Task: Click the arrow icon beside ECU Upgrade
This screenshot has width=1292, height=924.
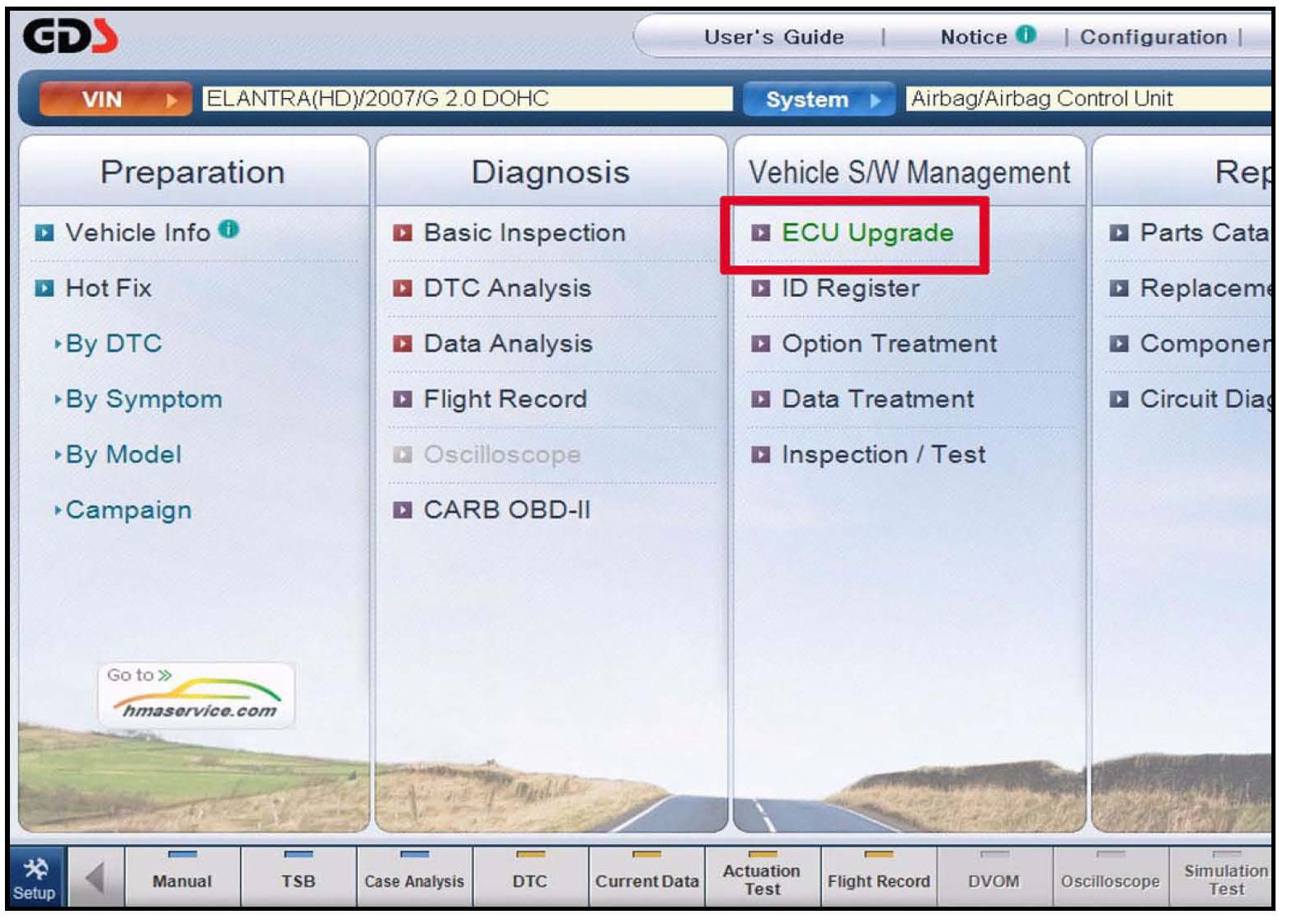Action: coord(760,233)
